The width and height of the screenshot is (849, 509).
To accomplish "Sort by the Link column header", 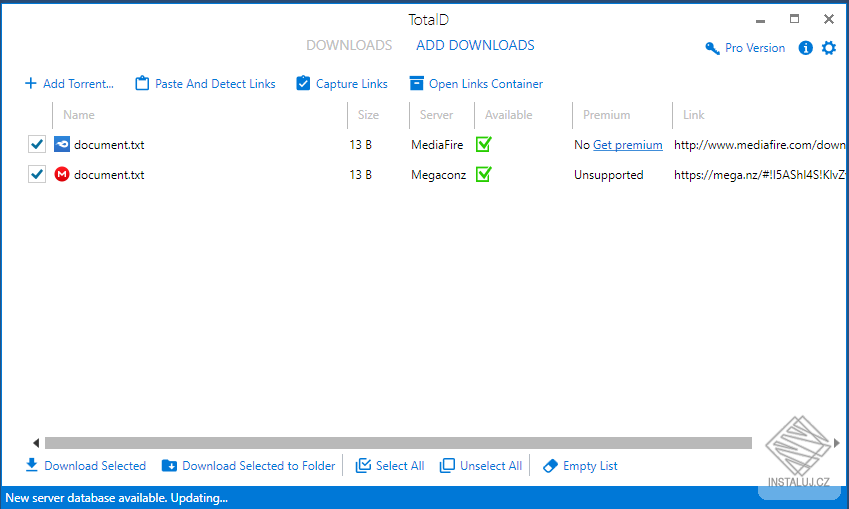I will (694, 115).
